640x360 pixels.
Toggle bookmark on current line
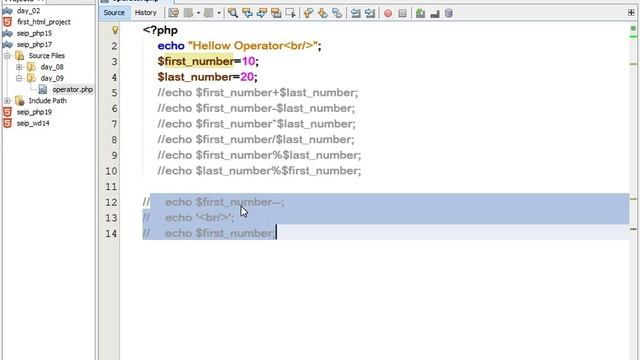(x=337, y=13)
